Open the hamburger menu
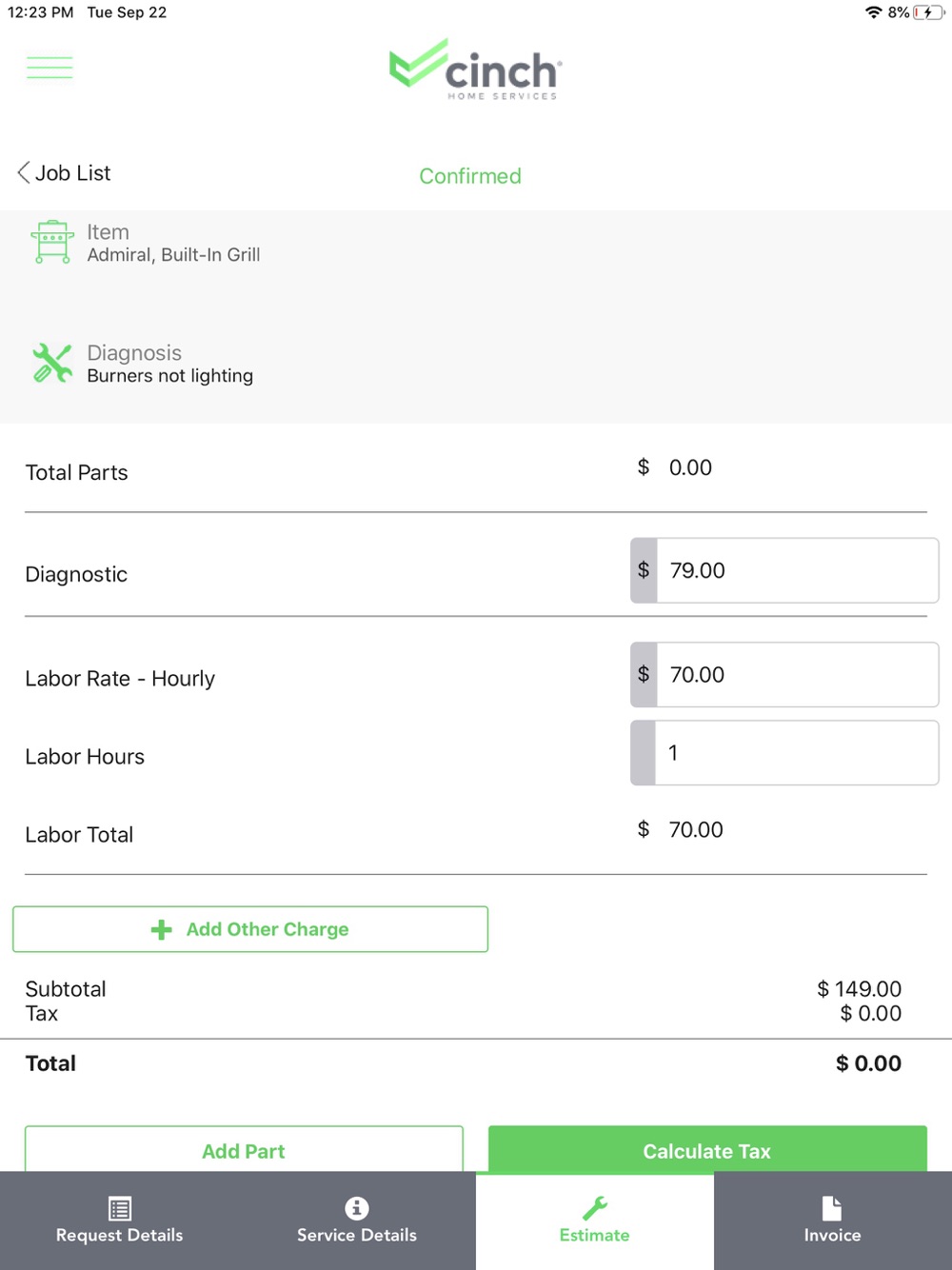952x1270 pixels. tap(50, 68)
